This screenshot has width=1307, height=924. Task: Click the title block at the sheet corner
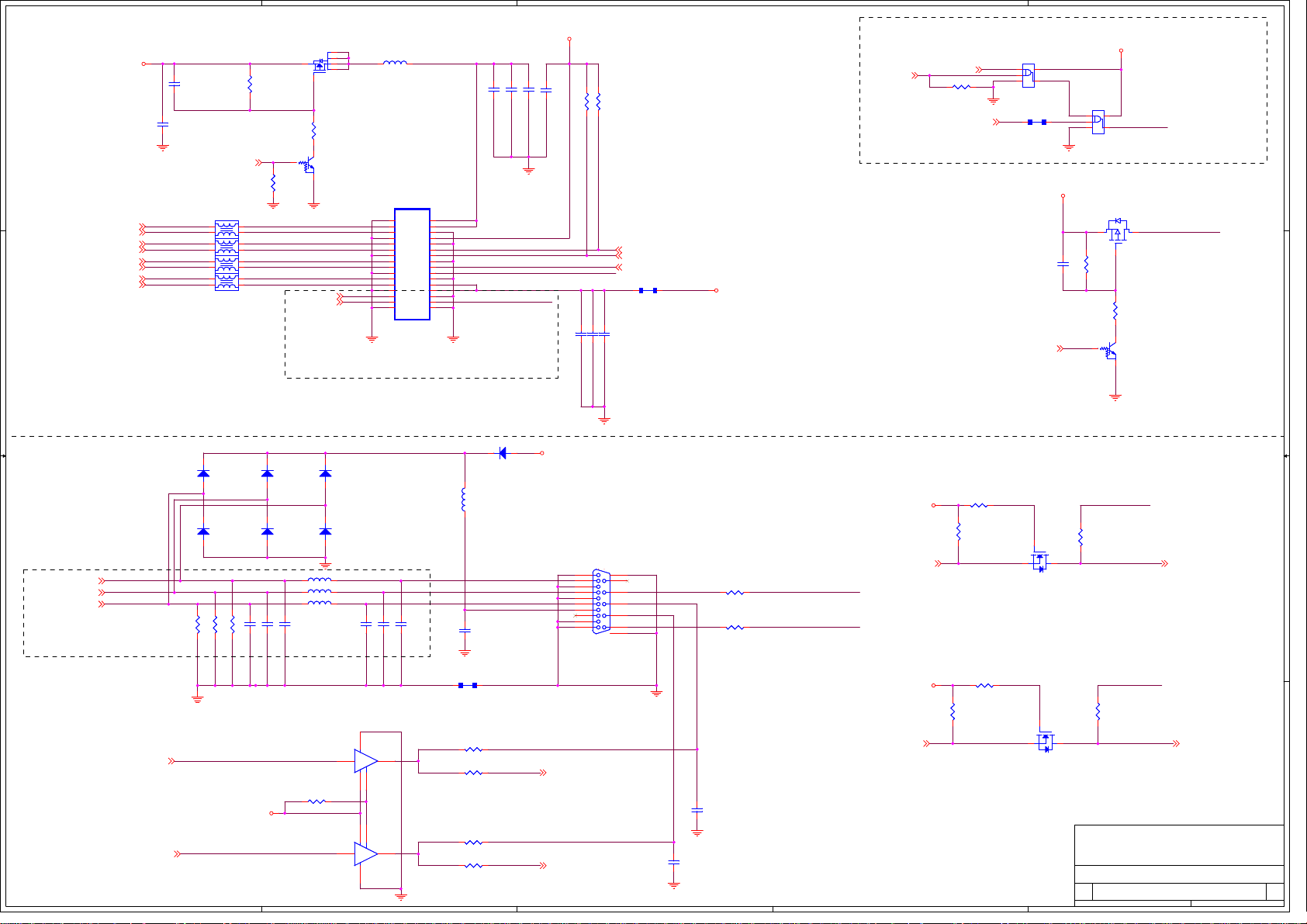click(1179, 864)
